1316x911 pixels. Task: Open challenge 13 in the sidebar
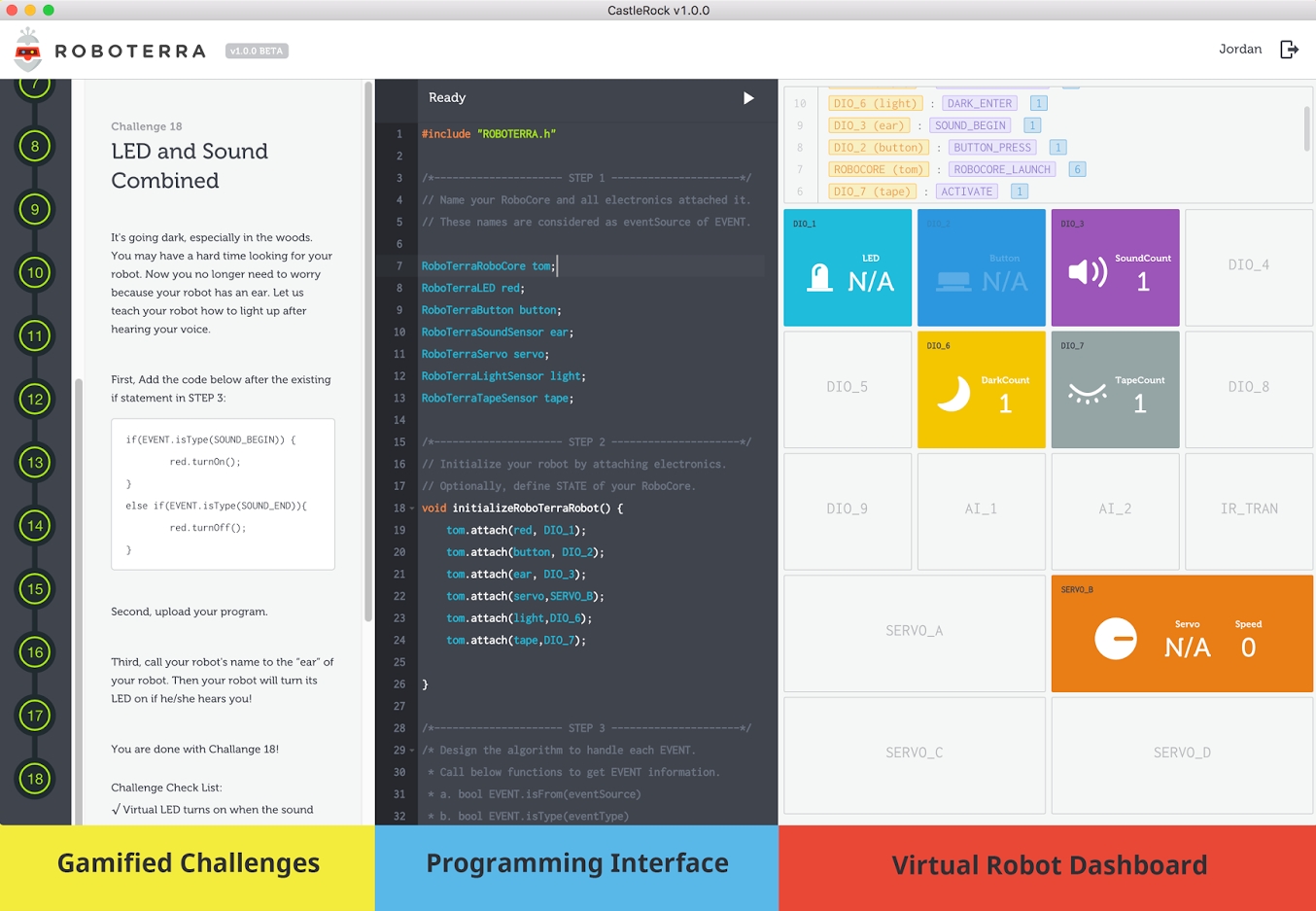35,463
